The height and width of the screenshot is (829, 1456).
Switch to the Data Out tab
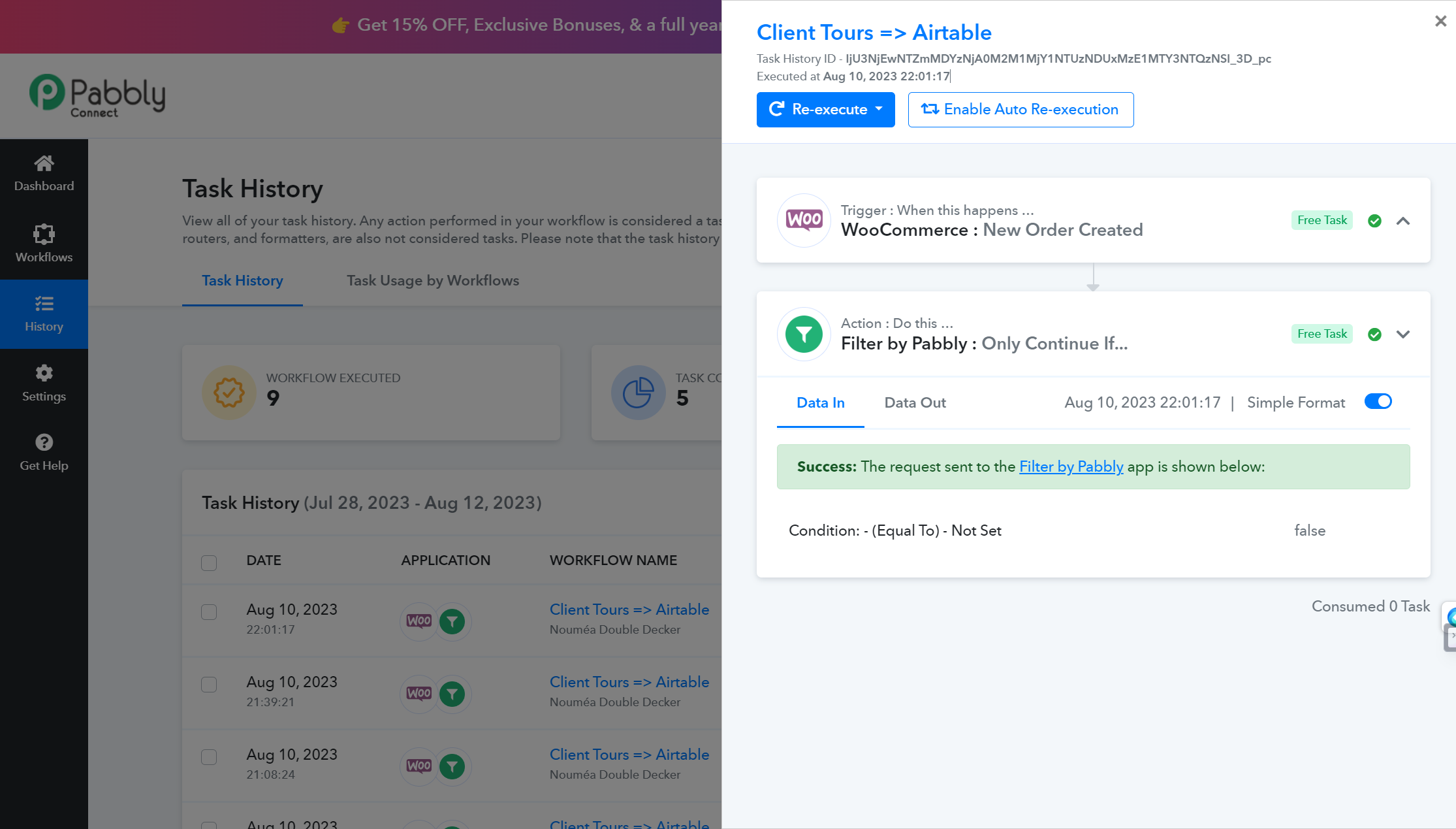(915, 403)
